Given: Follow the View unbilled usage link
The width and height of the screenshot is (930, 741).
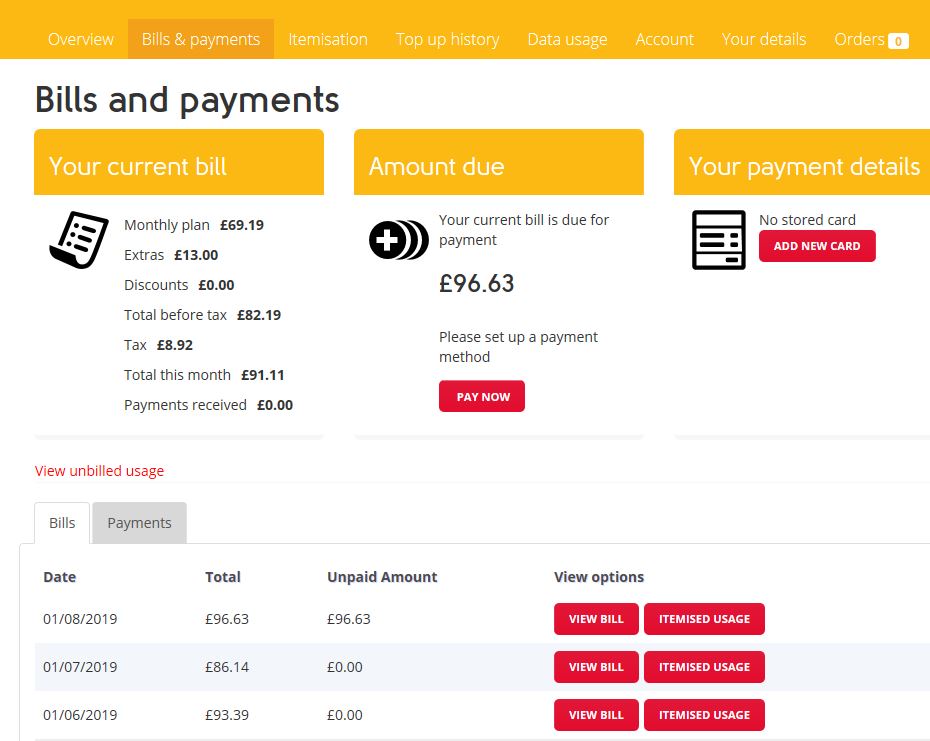Looking at the screenshot, I should 99,471.
